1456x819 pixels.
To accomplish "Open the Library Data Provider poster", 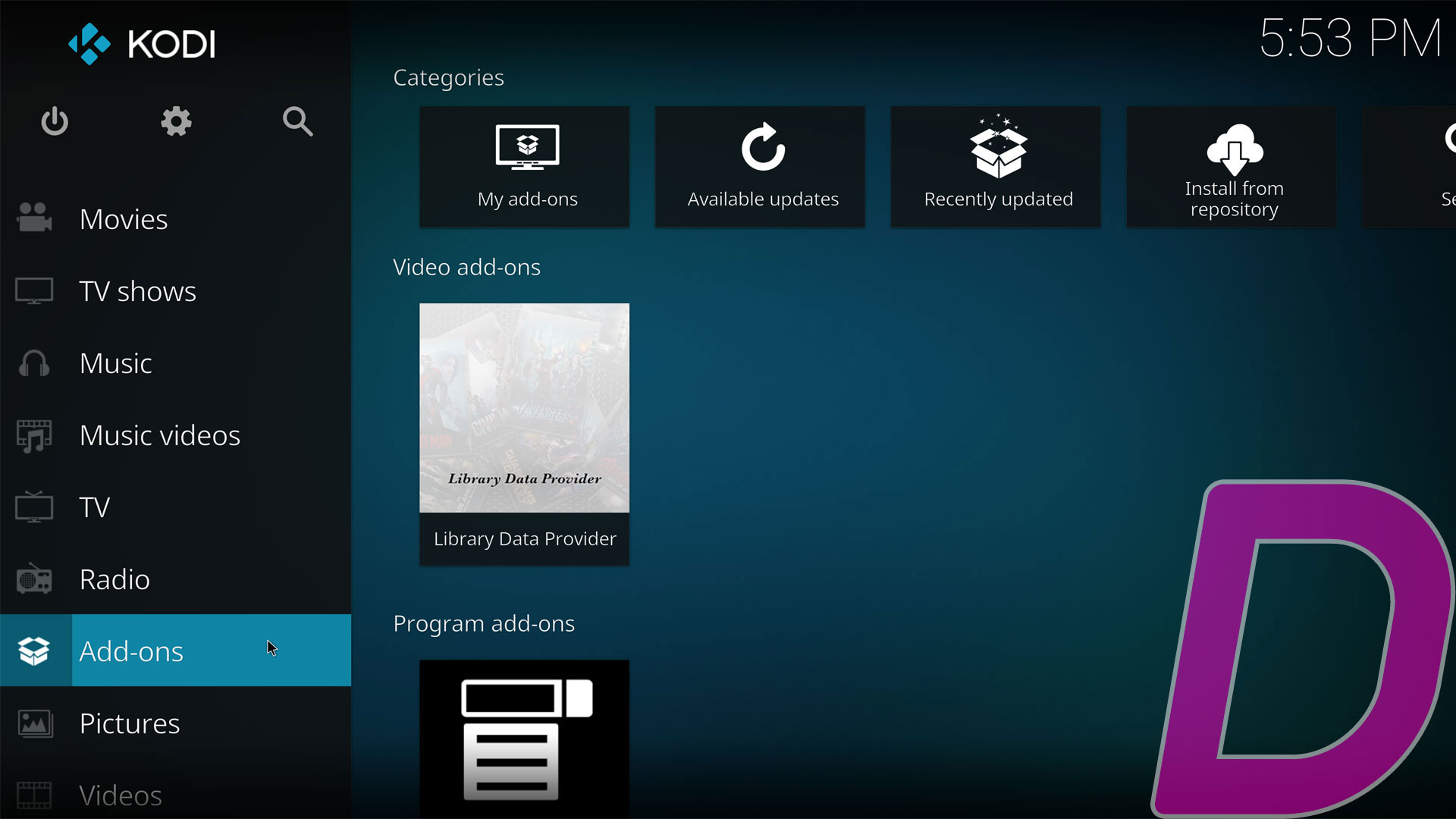I will coord(524,408).
